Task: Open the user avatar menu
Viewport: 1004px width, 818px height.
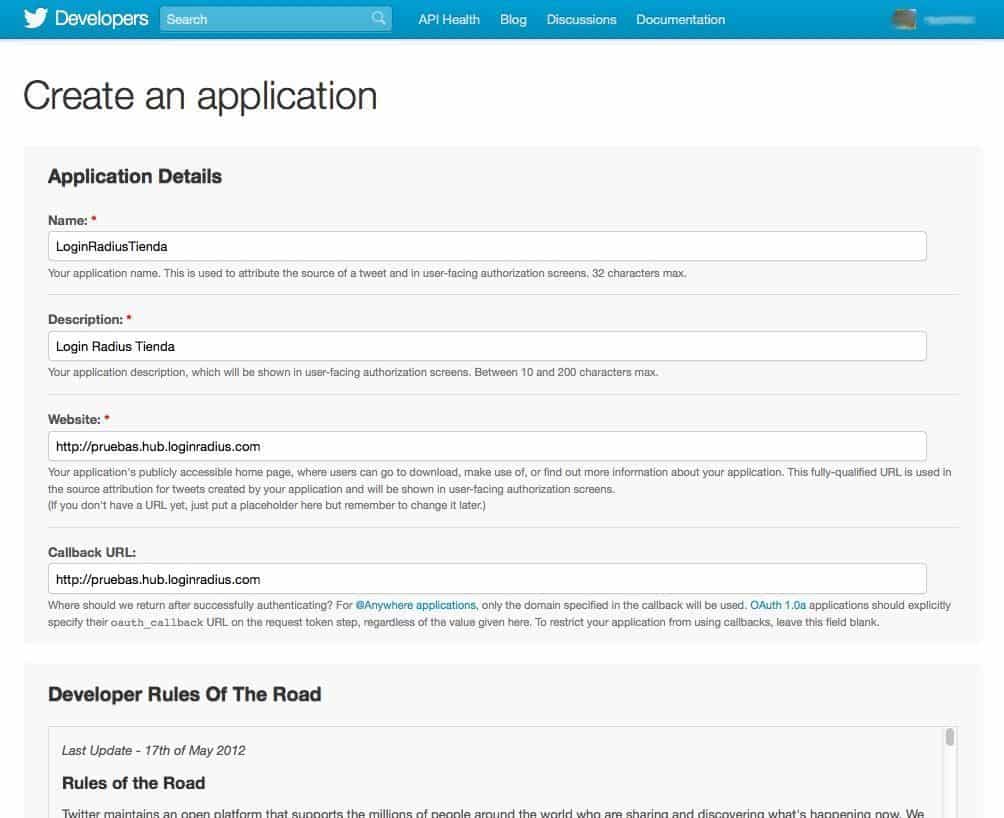Action: pyautogui.click(x=904, y=19)
